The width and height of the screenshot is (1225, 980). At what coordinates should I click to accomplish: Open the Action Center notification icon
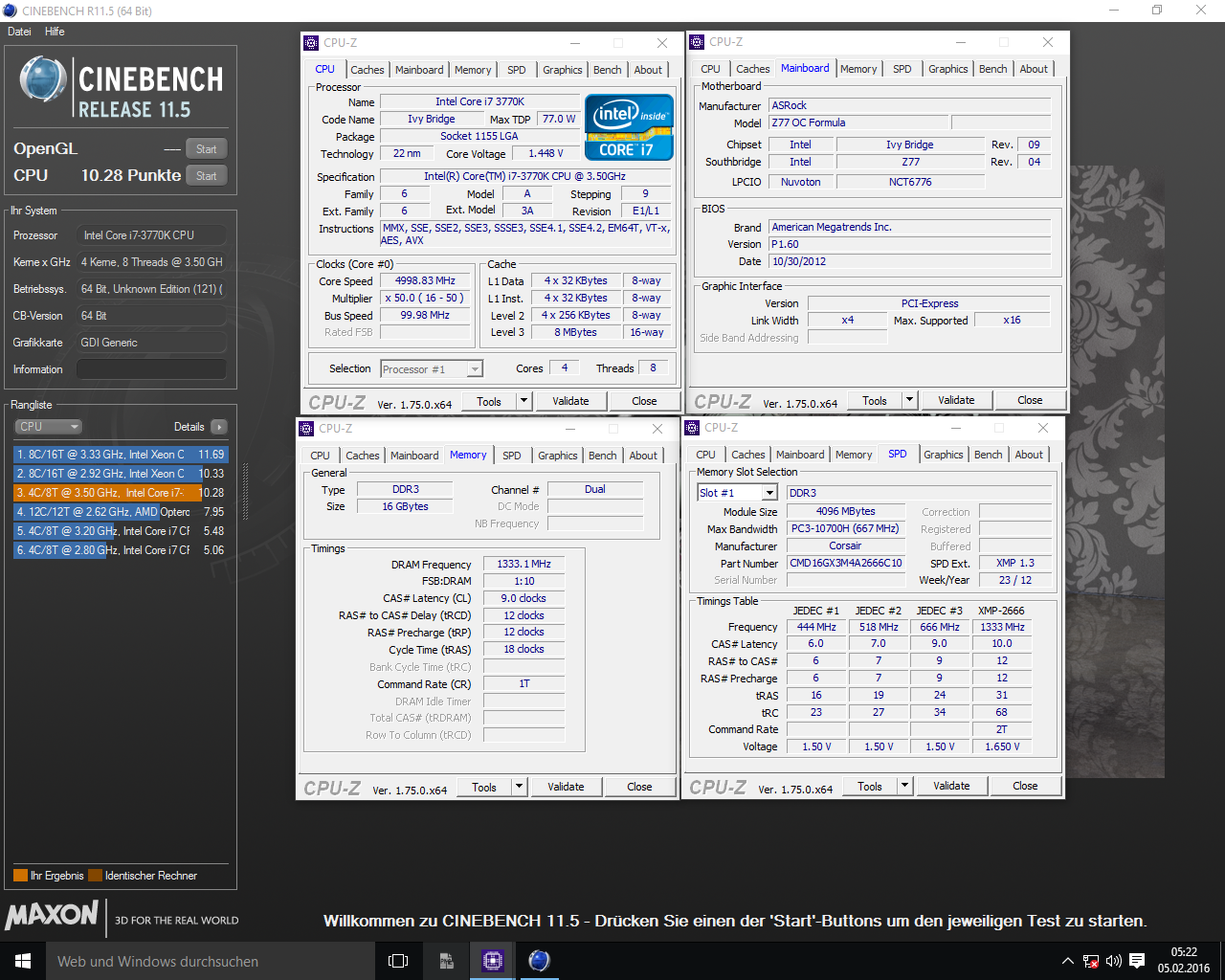[x=1137, y=961]
